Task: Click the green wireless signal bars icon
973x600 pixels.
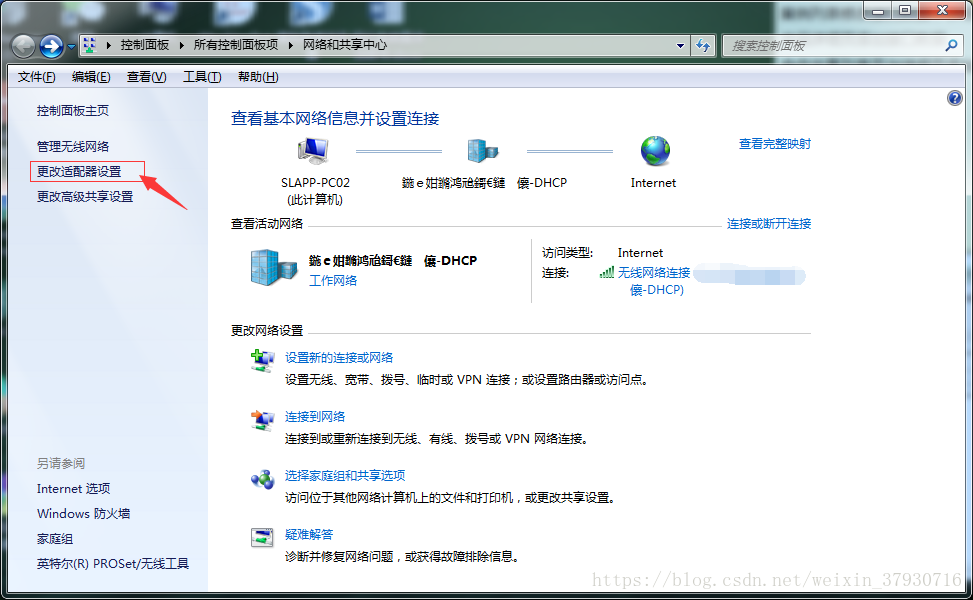Action: click(607, 272)
